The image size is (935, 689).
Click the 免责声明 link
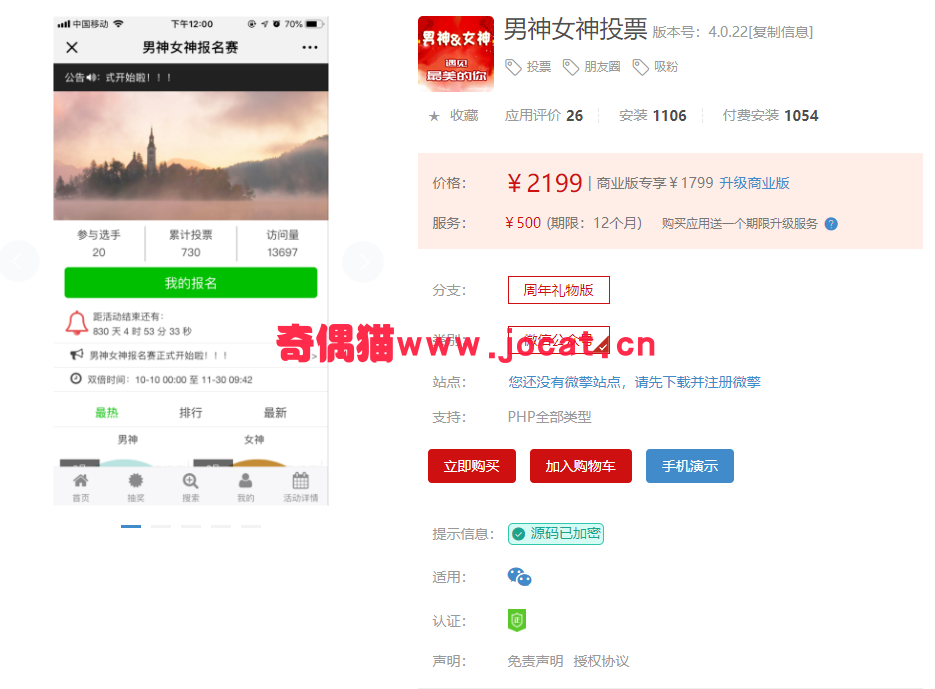click(x=535, y=661)
